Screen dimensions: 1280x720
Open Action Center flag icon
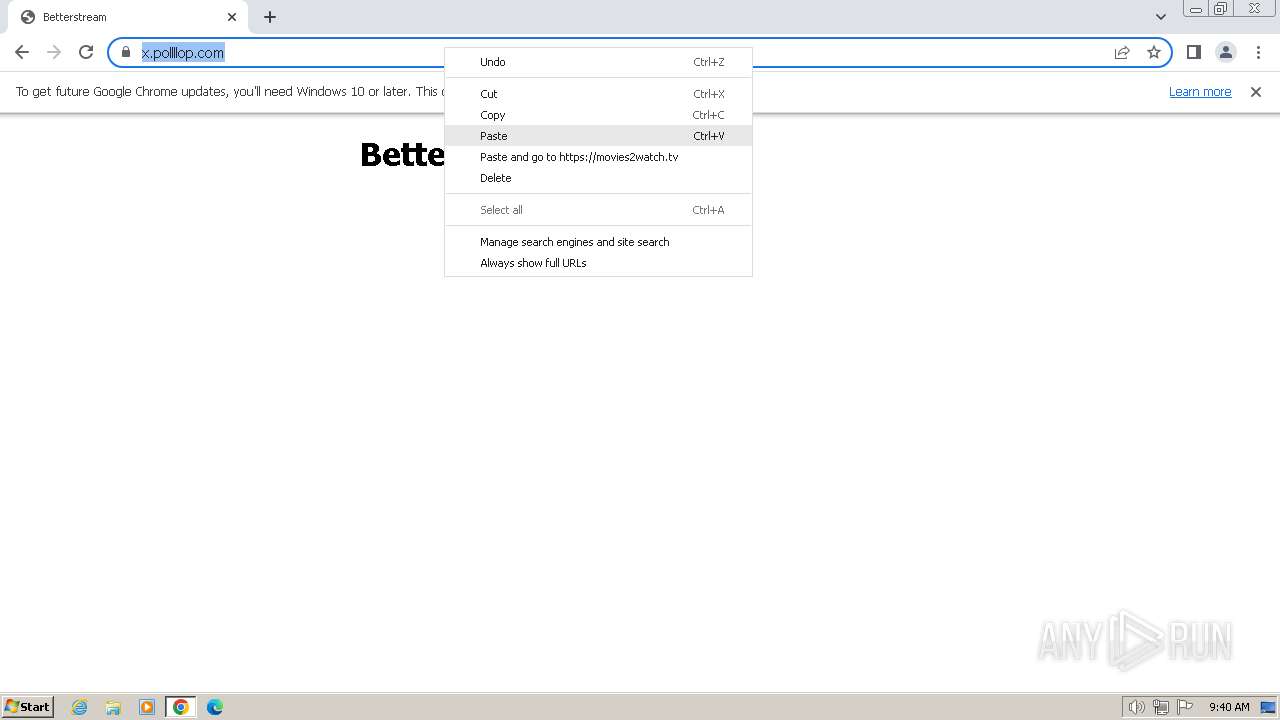[1185, 707]
